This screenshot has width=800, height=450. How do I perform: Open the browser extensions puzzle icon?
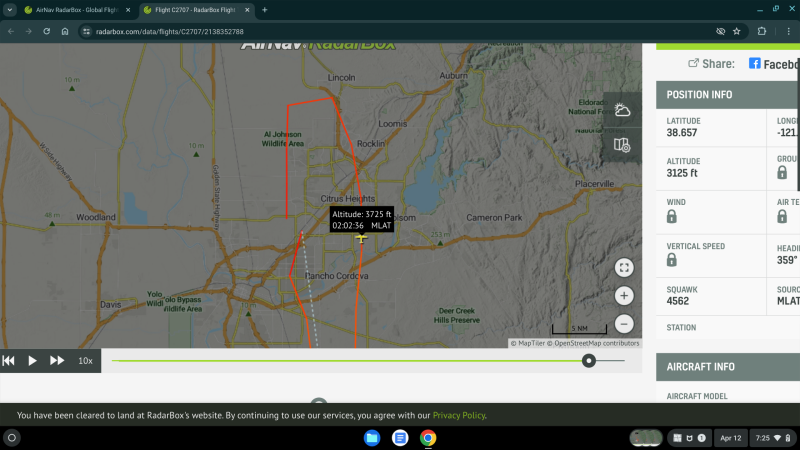tap(762, 31)
